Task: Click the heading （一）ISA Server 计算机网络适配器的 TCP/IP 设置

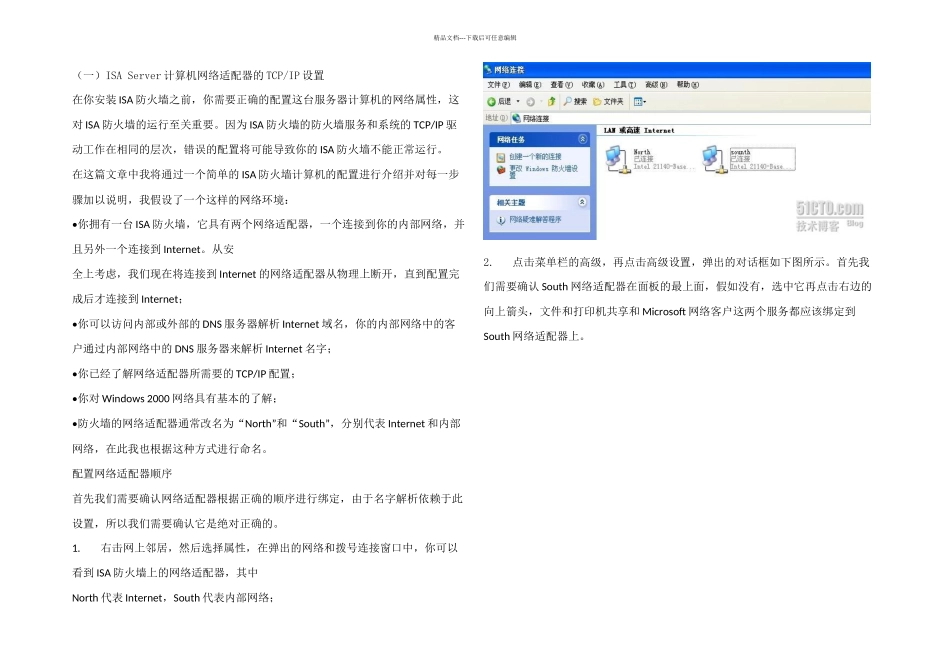Action: point(198,76)
